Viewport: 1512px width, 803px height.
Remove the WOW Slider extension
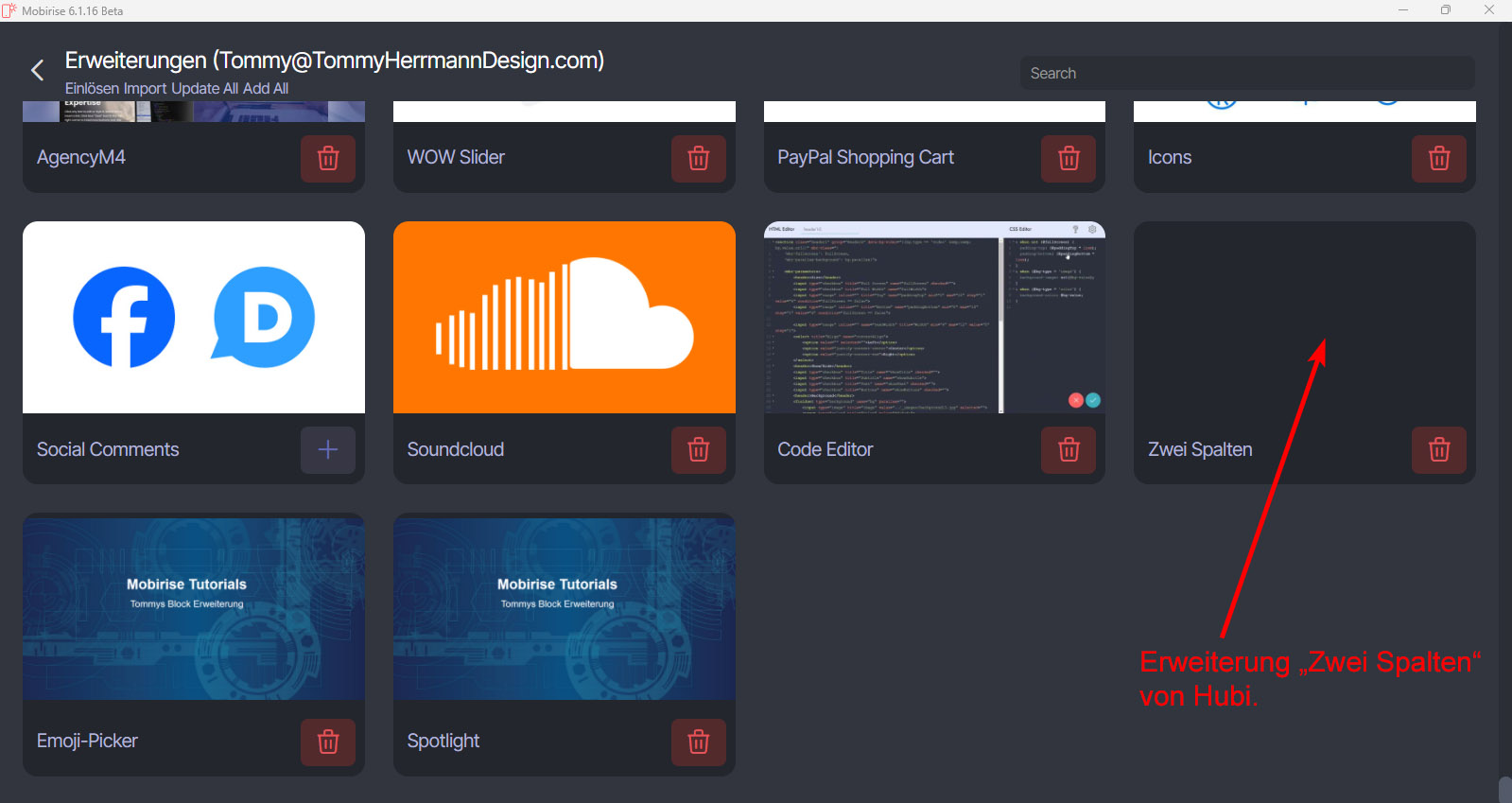coord(699,158)
